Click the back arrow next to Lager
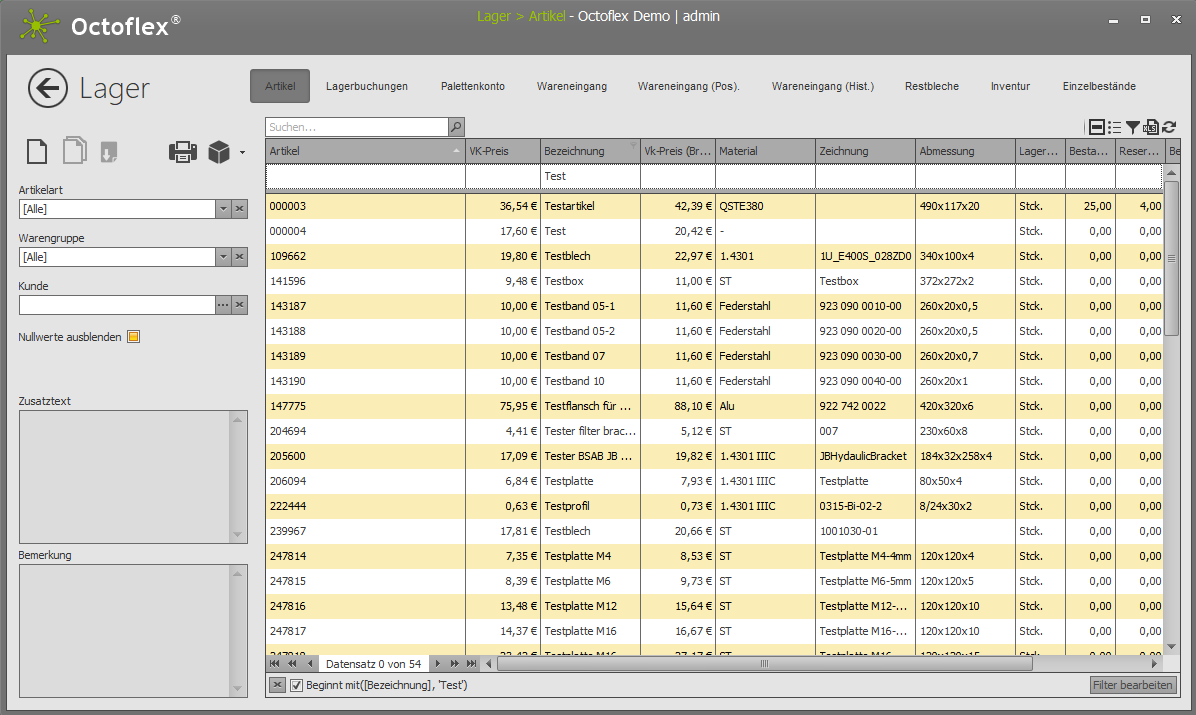Image resolution: width=1196 pixels, height=715 pixels. click(48, 88)
